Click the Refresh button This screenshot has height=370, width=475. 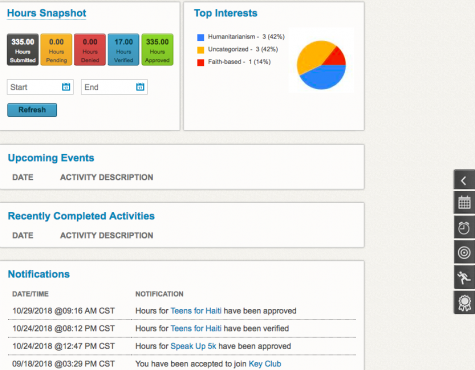pos(32,110)
